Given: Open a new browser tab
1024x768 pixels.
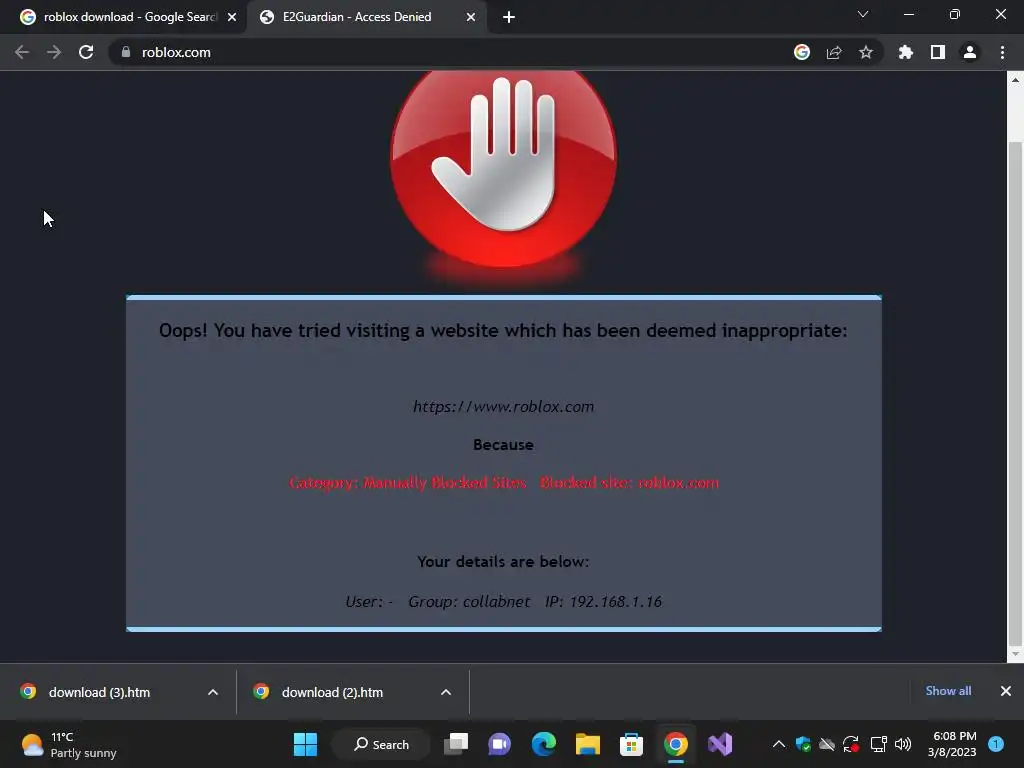Looking at the screenshot, I should coord(509,18).
